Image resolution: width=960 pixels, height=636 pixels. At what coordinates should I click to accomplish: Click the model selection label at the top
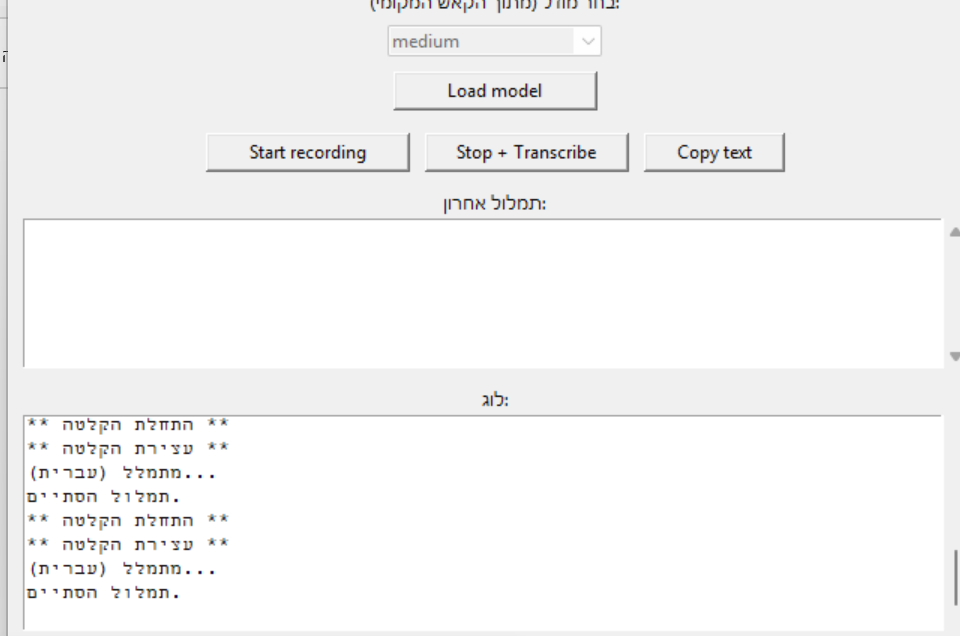click(495, 5)
